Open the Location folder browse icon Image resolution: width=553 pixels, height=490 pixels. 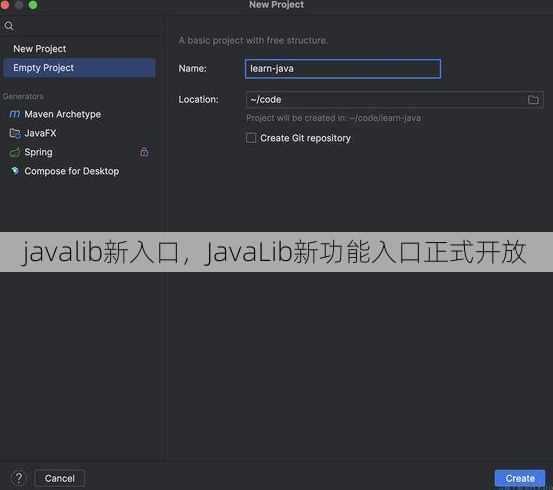pos(533,99)
